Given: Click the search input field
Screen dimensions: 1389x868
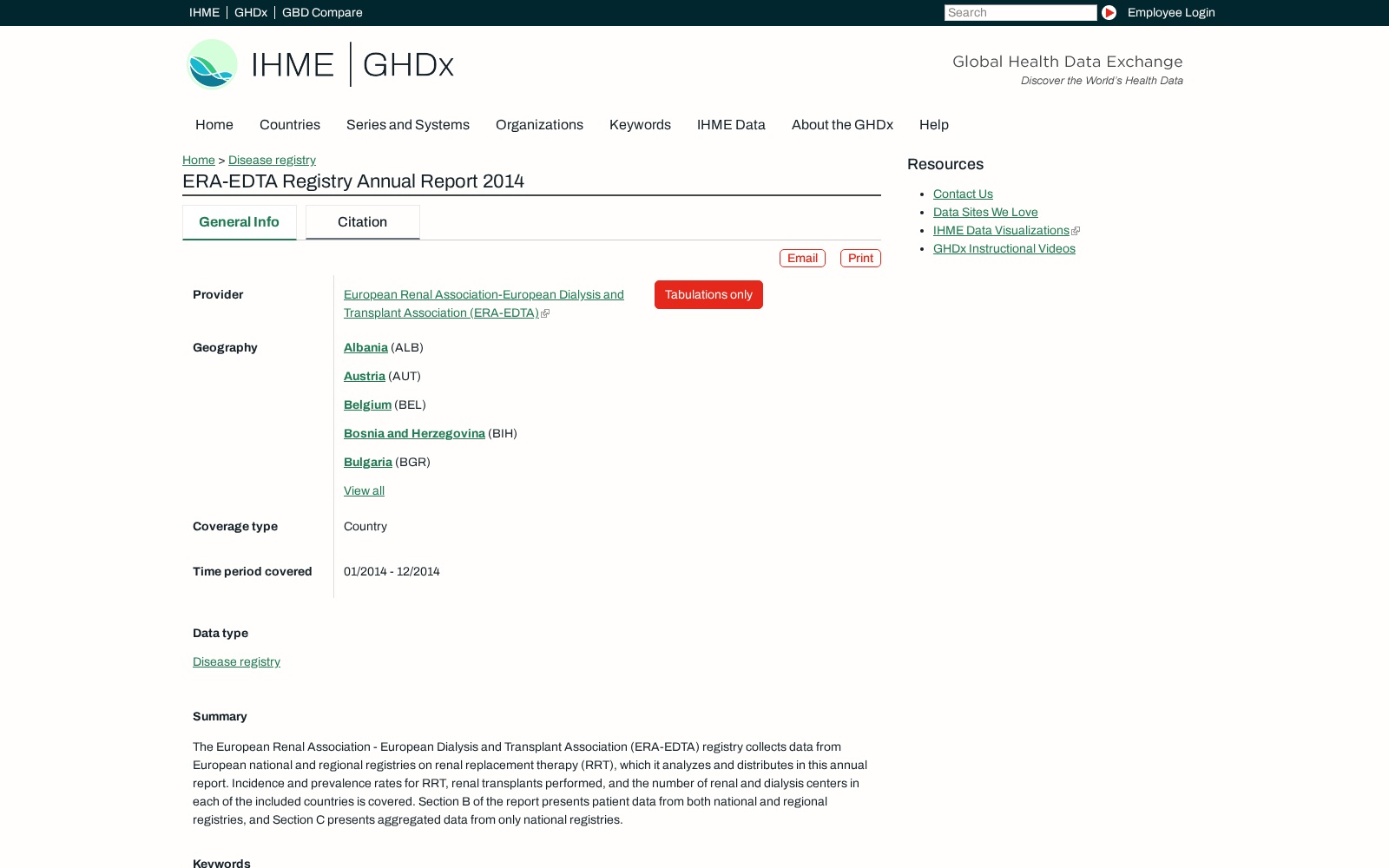Looking at the screenshot, I should (x=1020, y=13).
